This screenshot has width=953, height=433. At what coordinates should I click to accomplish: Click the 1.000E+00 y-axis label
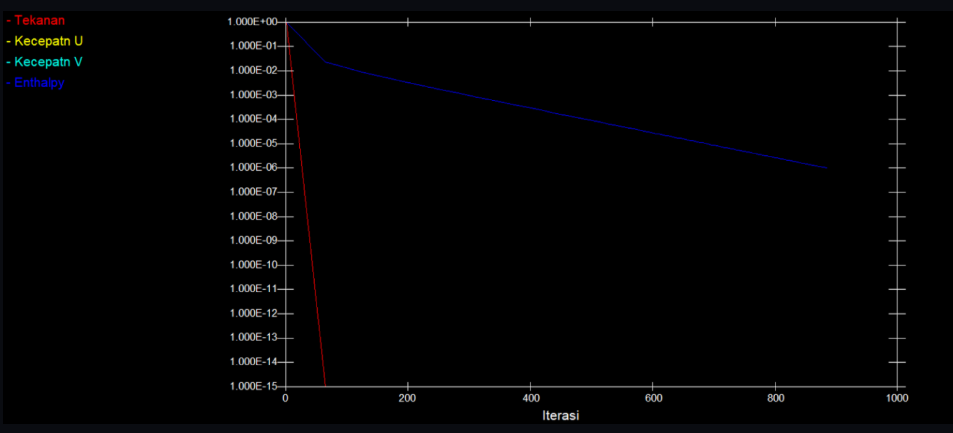(251, 22)
